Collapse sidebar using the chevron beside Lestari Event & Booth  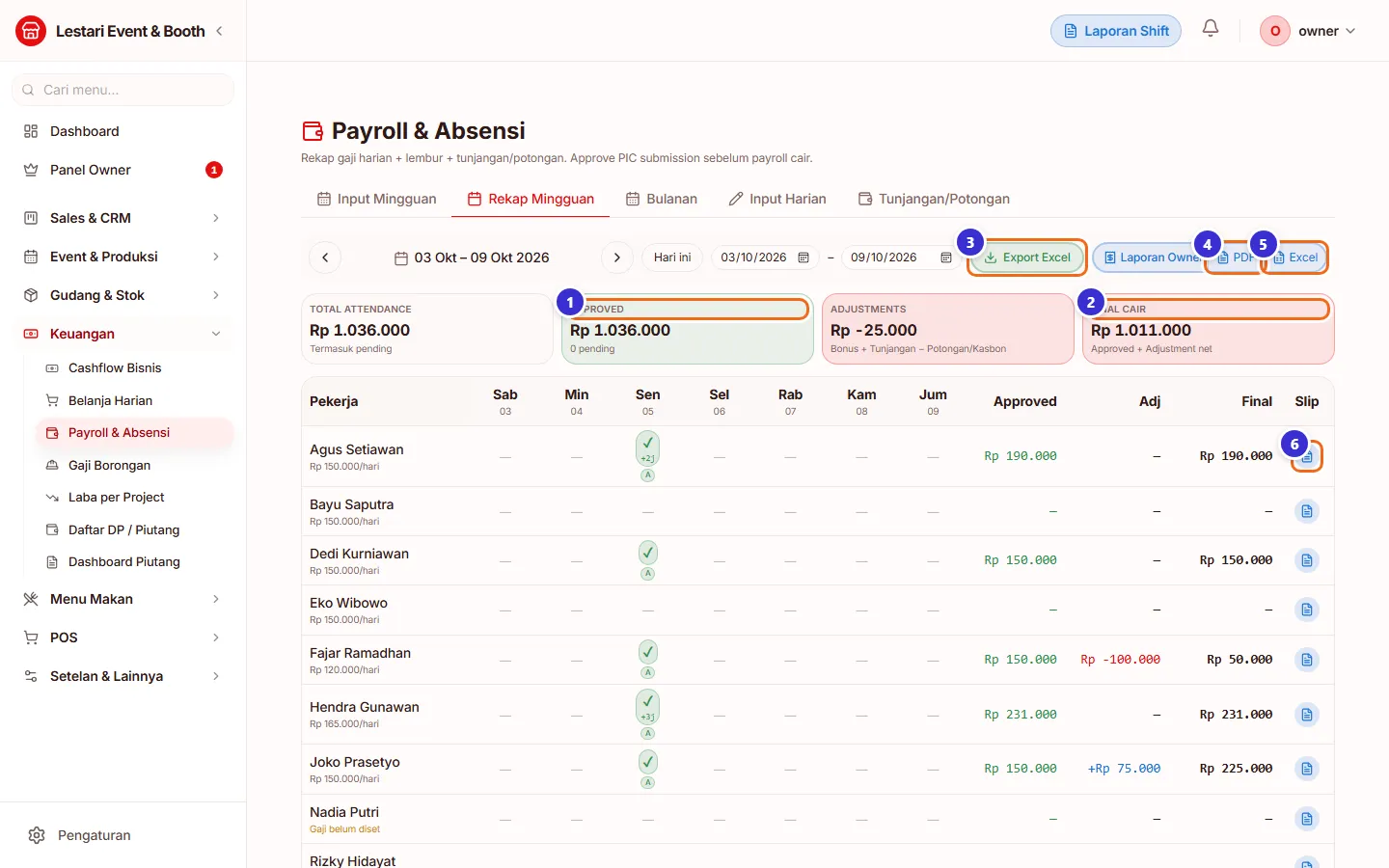pos(219,31)
